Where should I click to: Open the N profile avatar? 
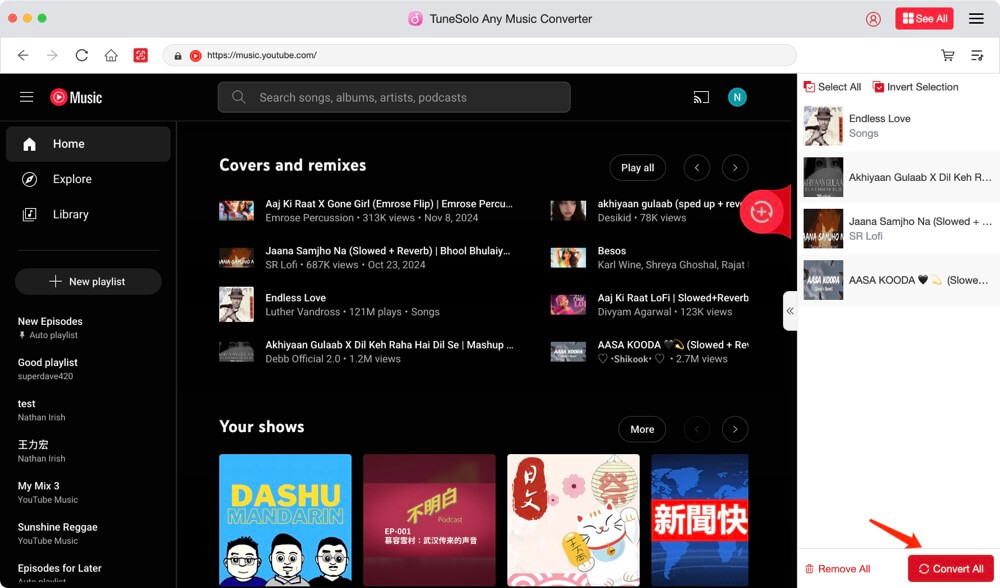tap(737, 97)
